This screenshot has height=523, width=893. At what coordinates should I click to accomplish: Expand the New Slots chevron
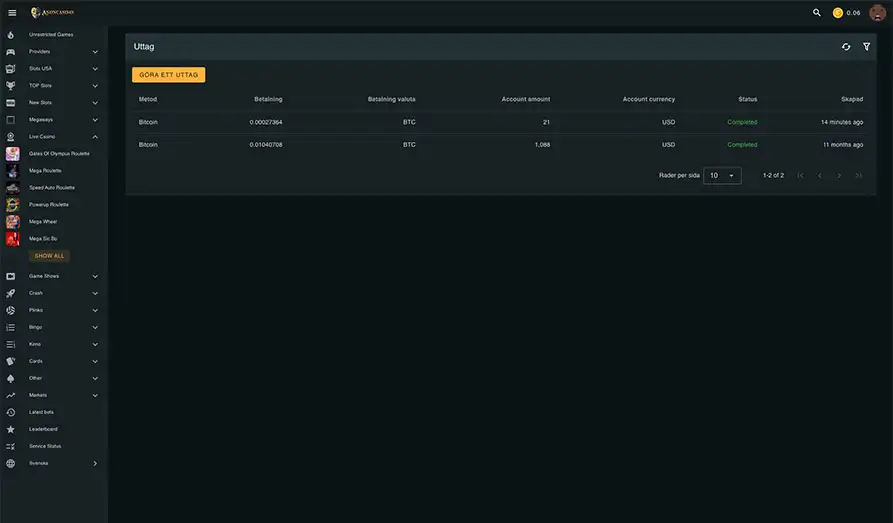coord(95,103)
